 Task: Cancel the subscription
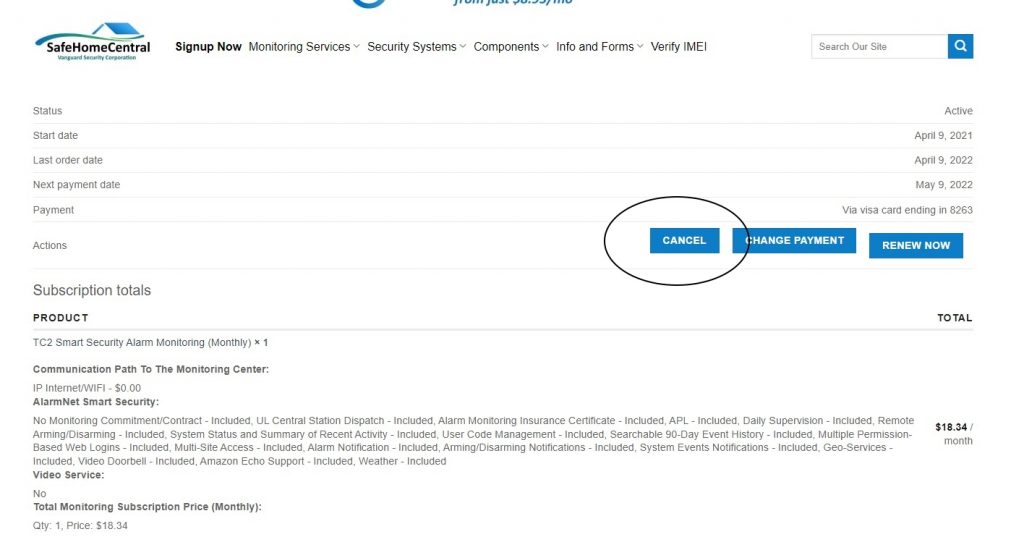[x=684, y=240]
